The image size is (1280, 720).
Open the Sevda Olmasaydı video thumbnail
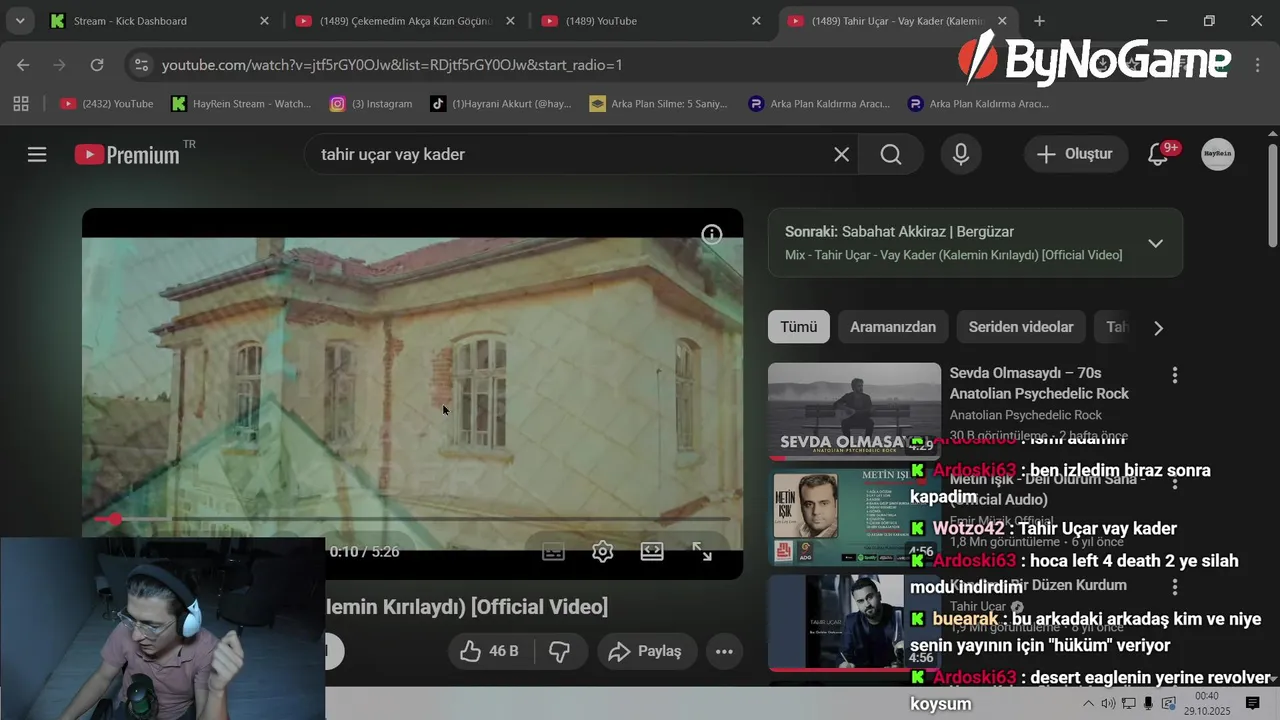tap(854, 411)
